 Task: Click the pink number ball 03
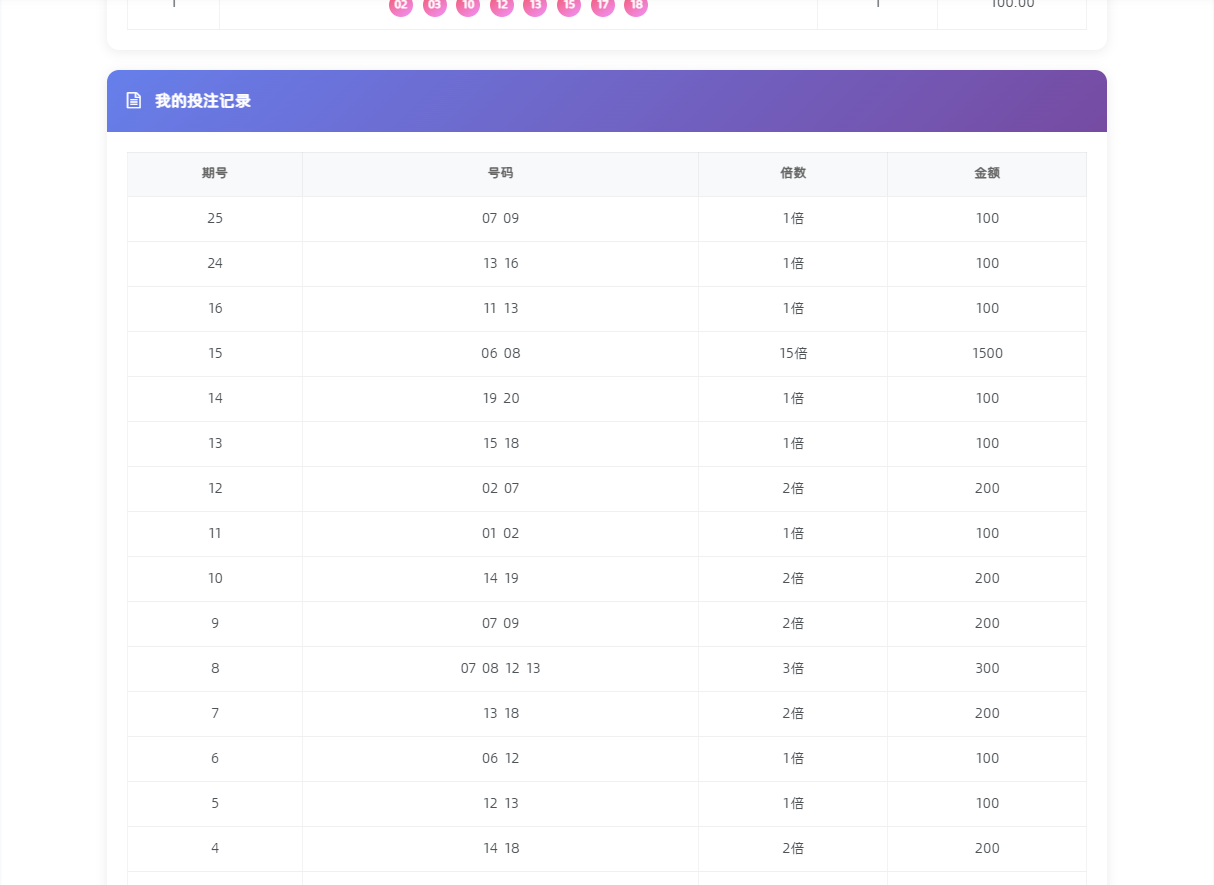[435, 6]
